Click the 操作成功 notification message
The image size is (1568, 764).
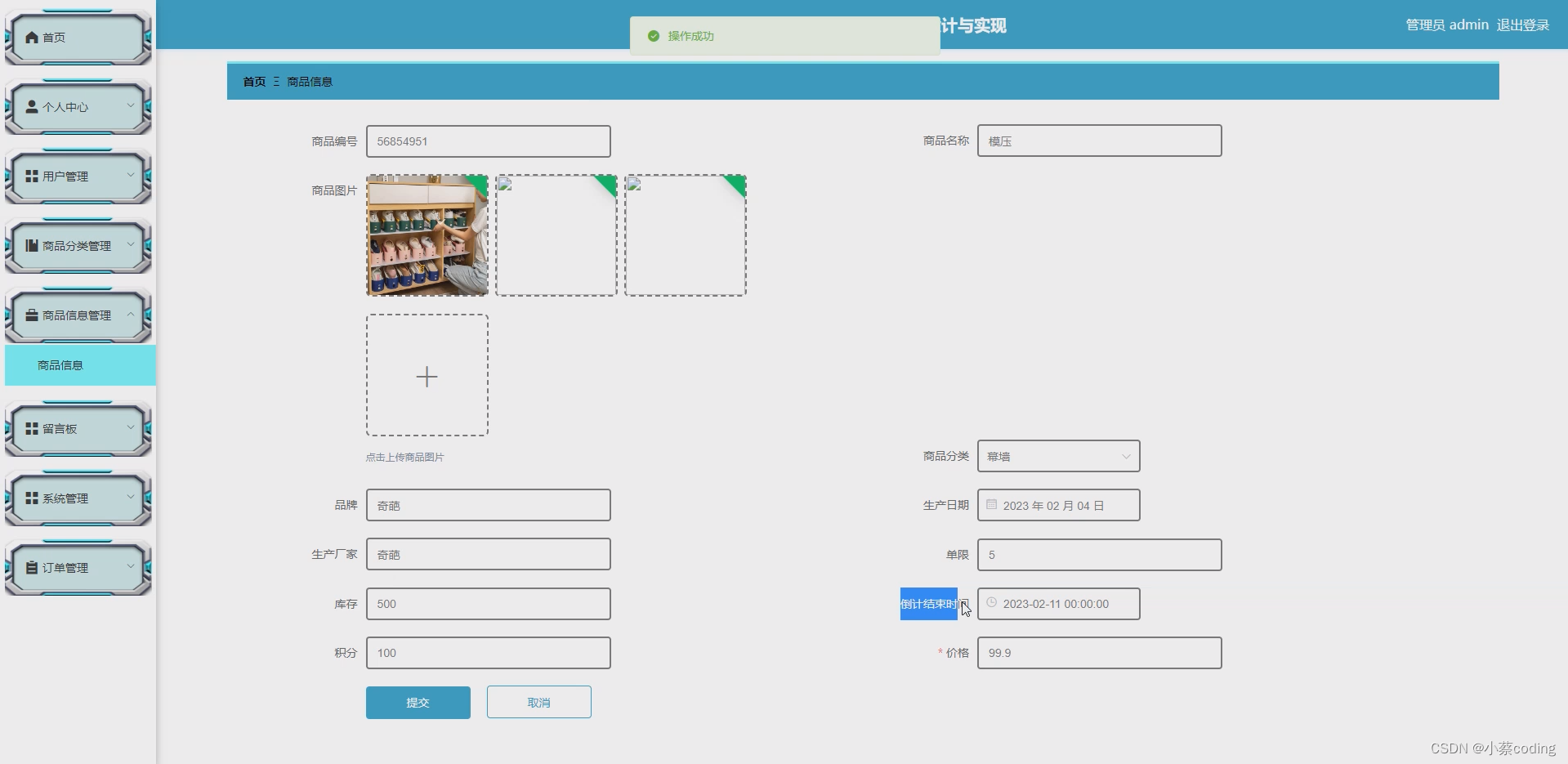click(784, 36)
